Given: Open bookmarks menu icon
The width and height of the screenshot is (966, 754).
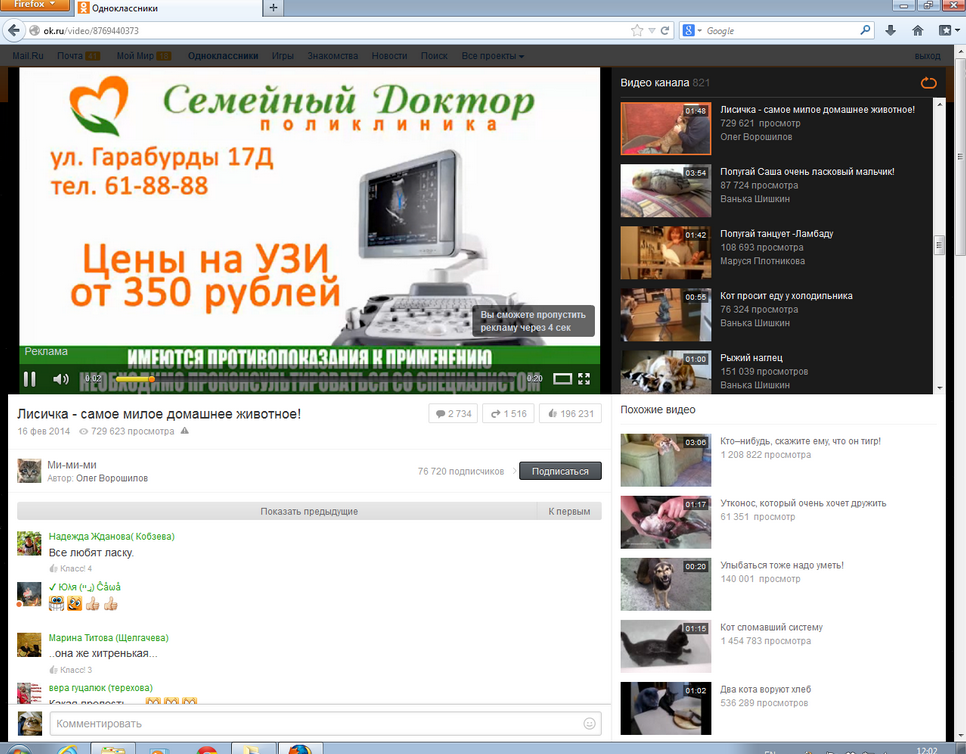Looking at the screenshot, I should pos(948,30).
